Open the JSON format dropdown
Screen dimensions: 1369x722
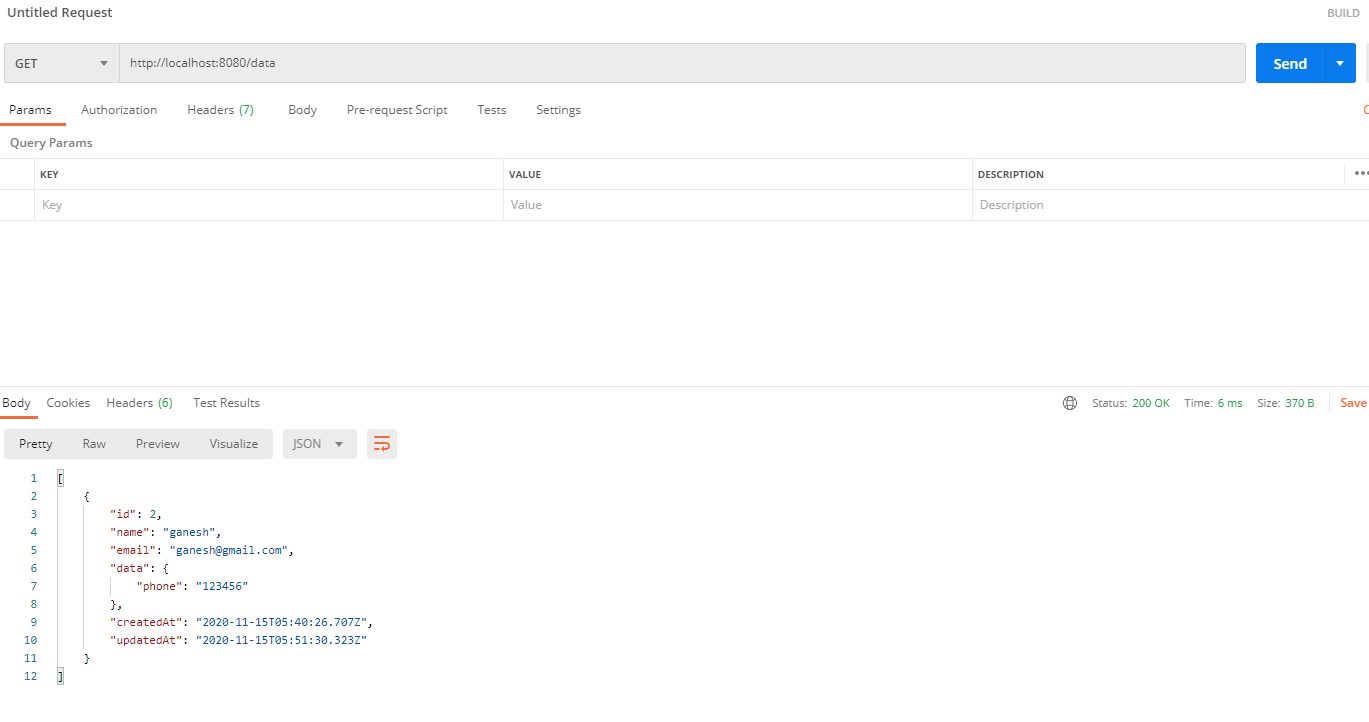click(319, 444)
